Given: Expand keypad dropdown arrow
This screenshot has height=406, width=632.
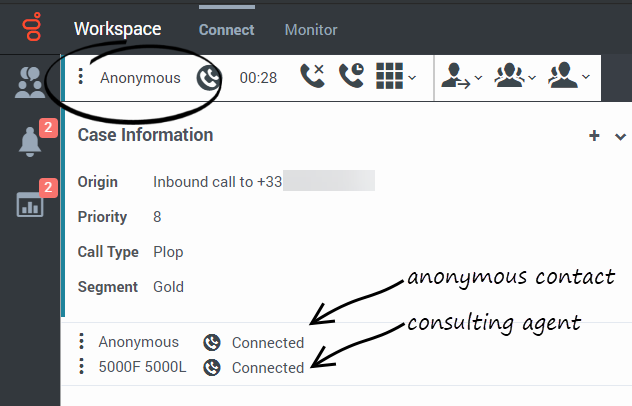Looking at the screenshot, I should (412, 77).
